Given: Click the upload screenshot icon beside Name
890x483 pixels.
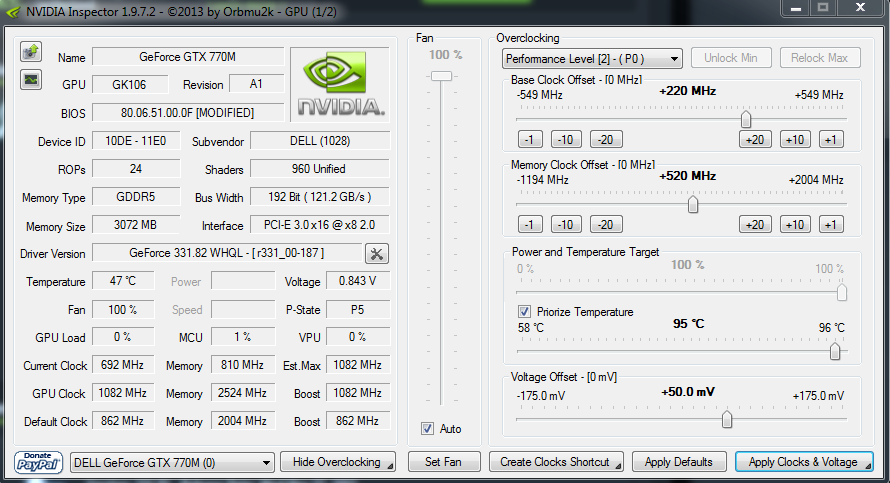Looking at the screenshot, I should 31,52.
